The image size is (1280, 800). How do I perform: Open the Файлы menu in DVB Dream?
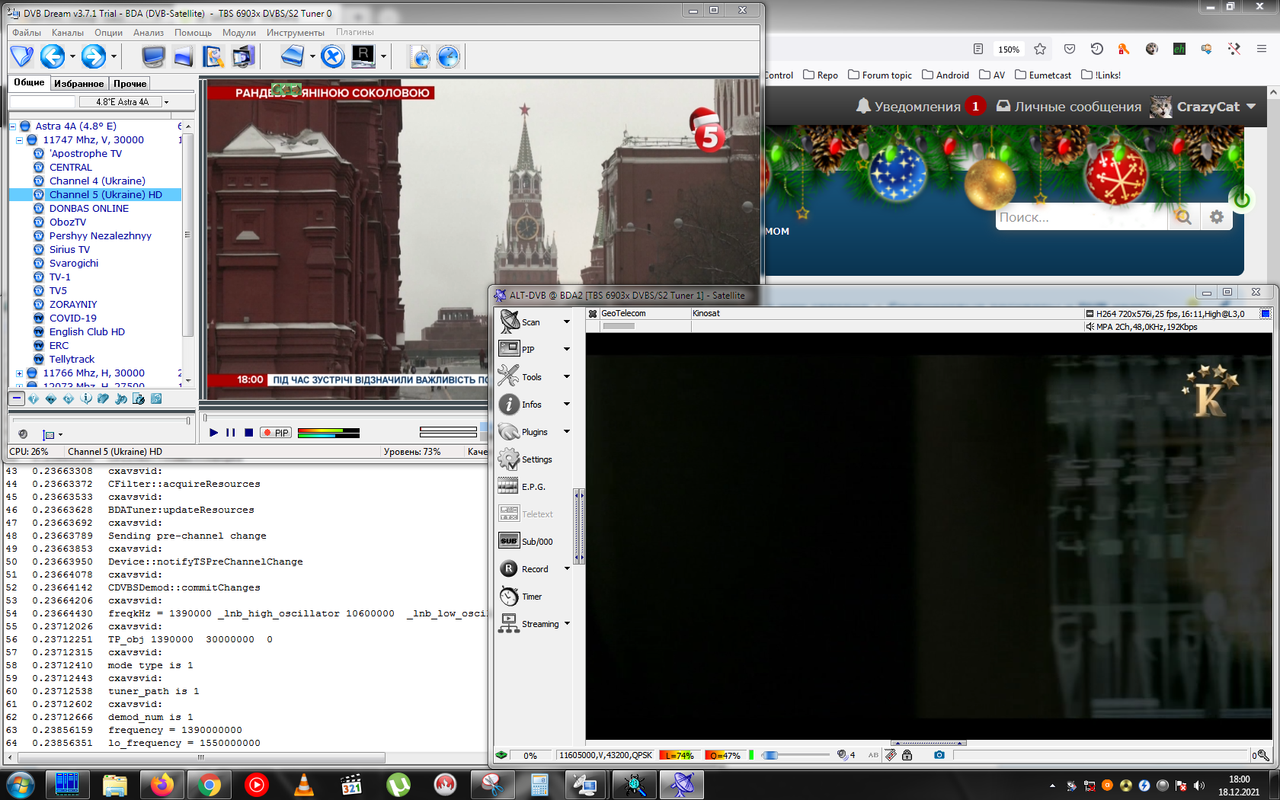(x=27, y=33)
